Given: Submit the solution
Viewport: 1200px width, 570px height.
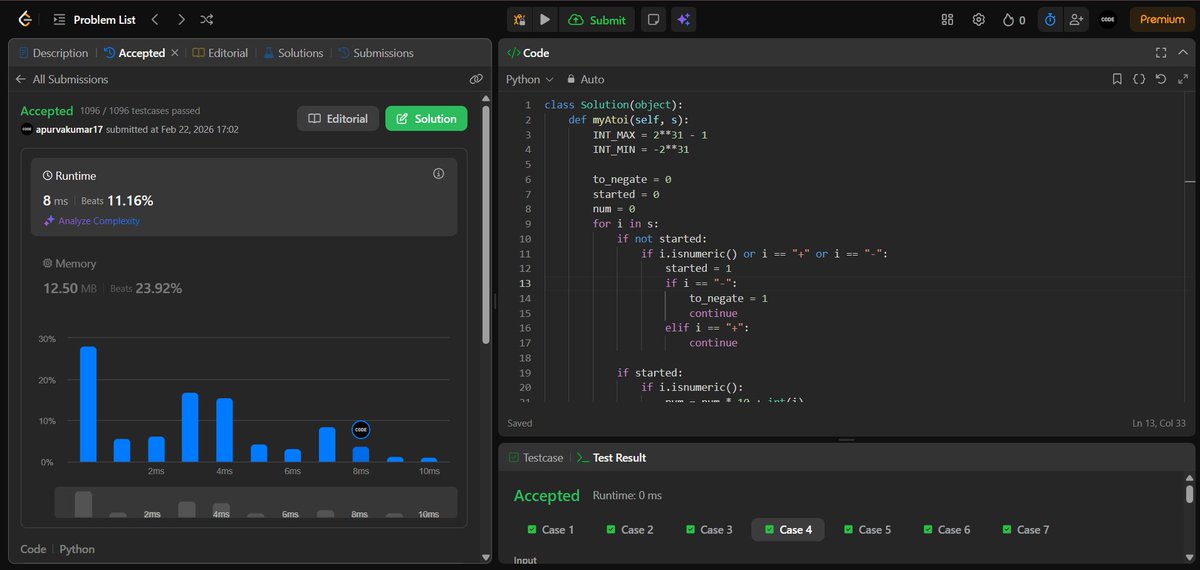Looking at the screenshot, I should (x=598, y=19).
